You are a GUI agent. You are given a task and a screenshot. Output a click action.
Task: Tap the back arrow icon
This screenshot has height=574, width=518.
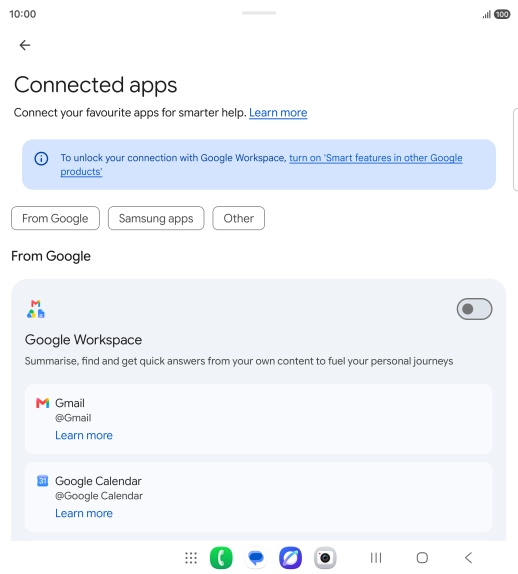[25, 45]
